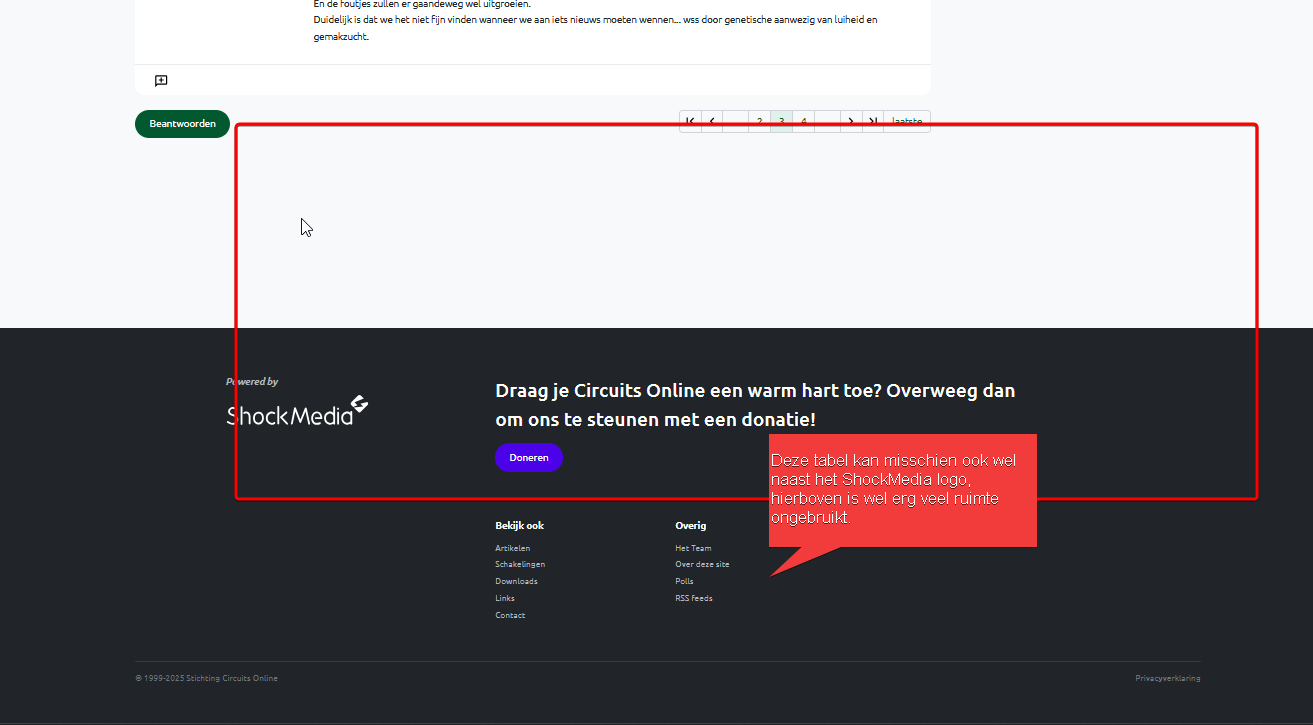The width and height of the screenshot is (1313, 725).
Task: Open page 4 of the thread
Action: pyautogui.click(x=803, y=121)
